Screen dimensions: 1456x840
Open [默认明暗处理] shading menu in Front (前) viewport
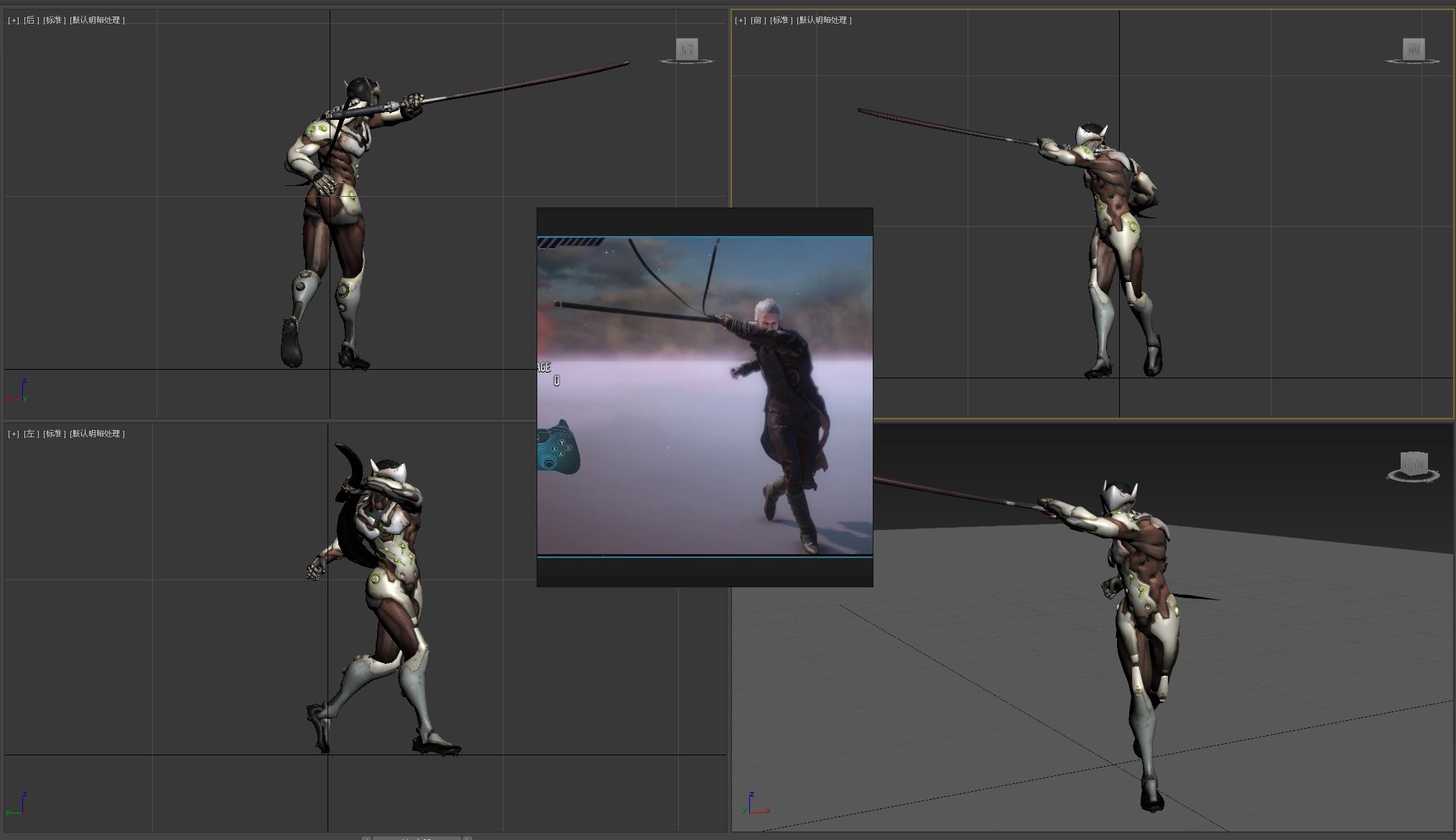[825, 20]
